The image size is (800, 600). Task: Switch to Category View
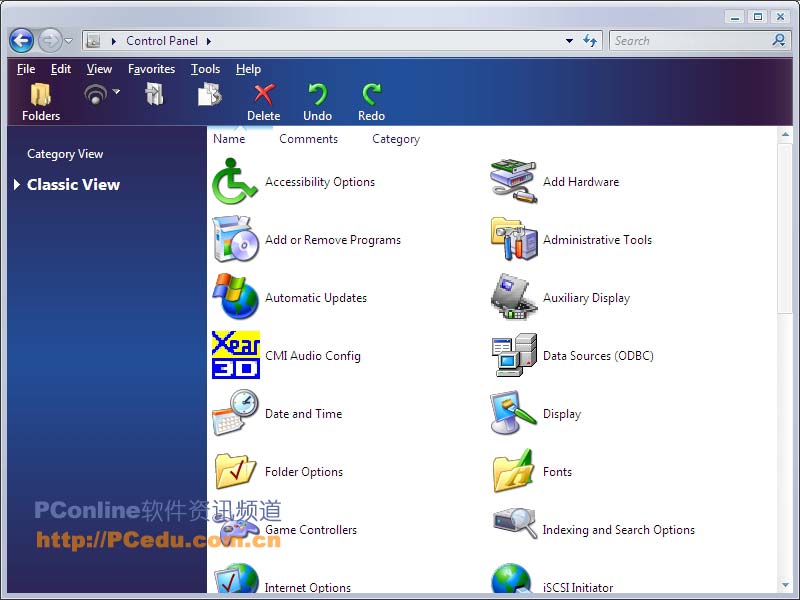click(x=65, y=154)
